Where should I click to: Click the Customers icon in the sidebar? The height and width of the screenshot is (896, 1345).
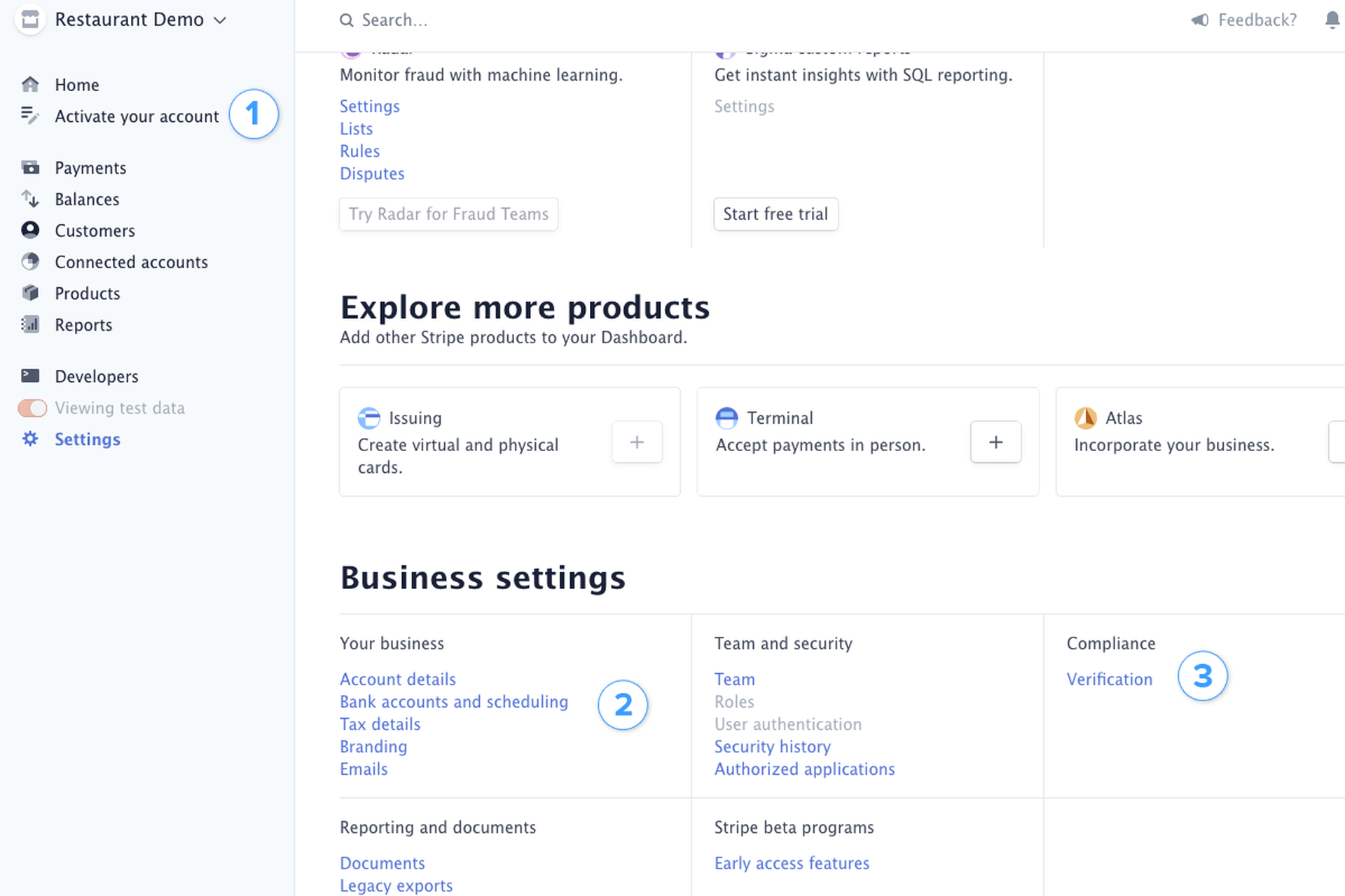pyautogui.click(x=31, y=230)
